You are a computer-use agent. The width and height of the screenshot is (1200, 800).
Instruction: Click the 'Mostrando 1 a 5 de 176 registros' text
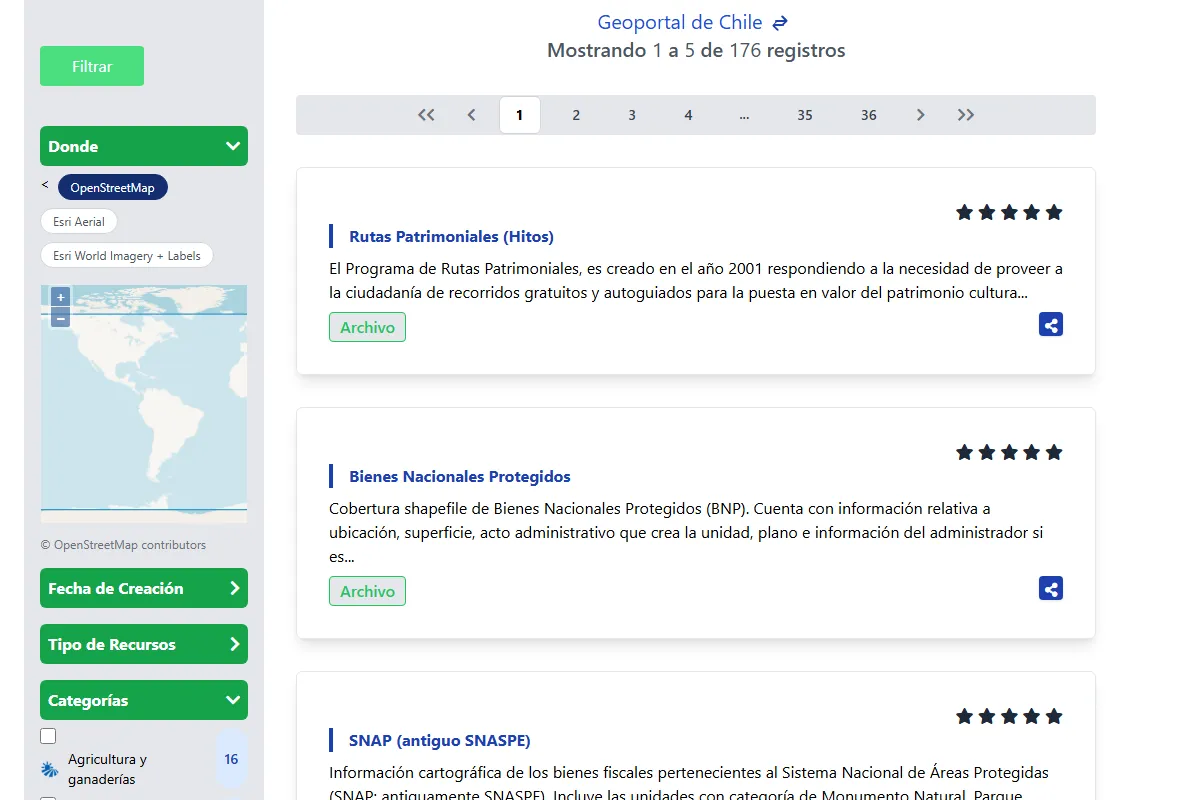(696, 50)
